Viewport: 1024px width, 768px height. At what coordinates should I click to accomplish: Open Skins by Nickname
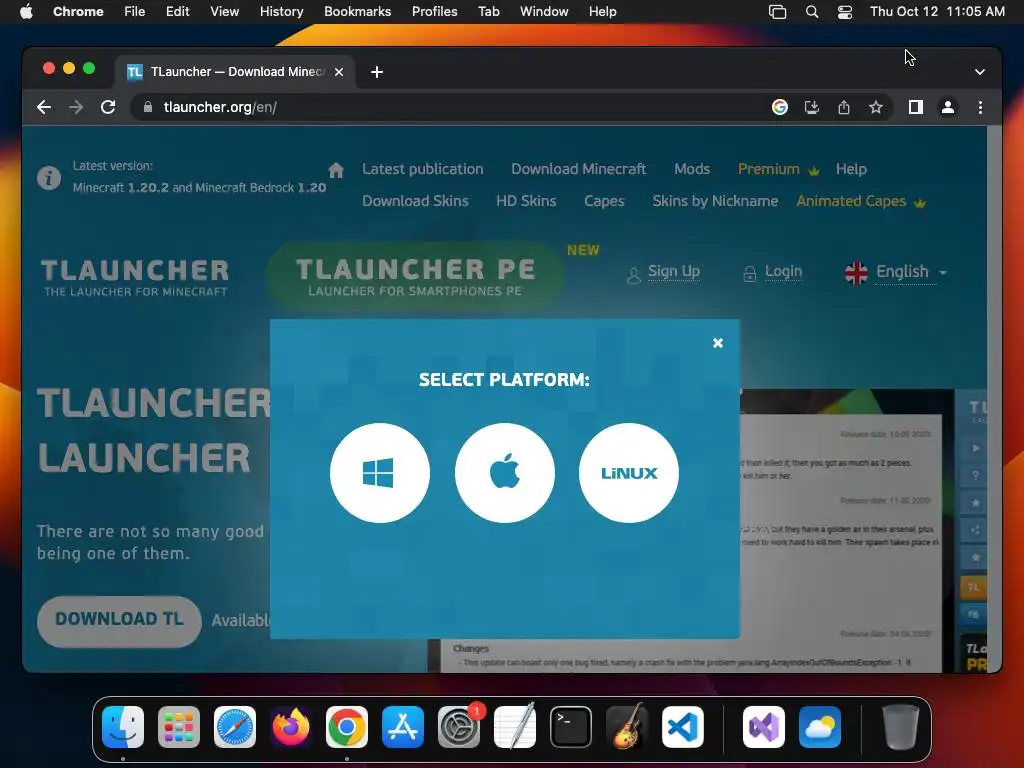pyautogui.click(x=715, y=201)
